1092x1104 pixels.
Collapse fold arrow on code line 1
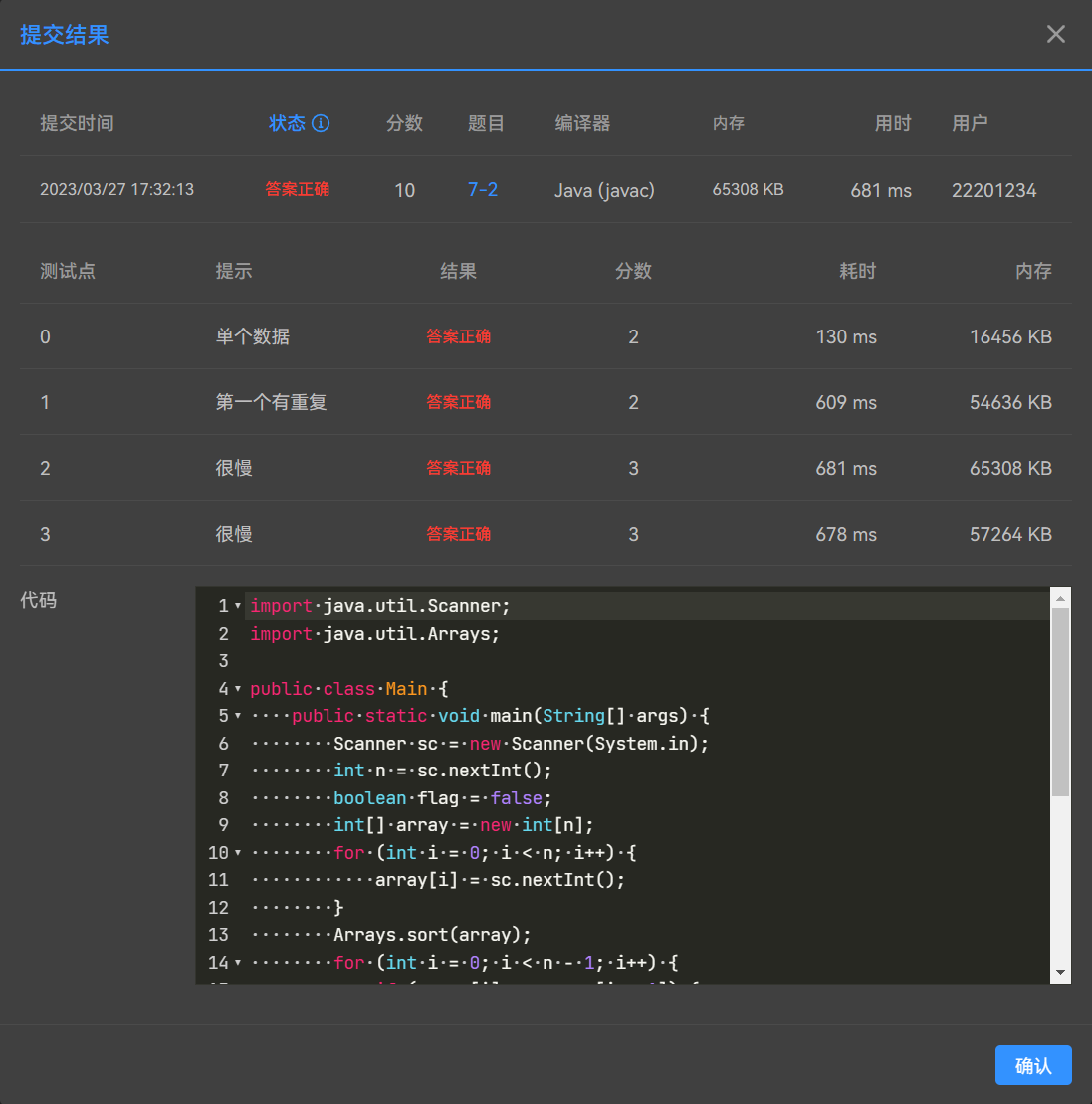(238, 606)
